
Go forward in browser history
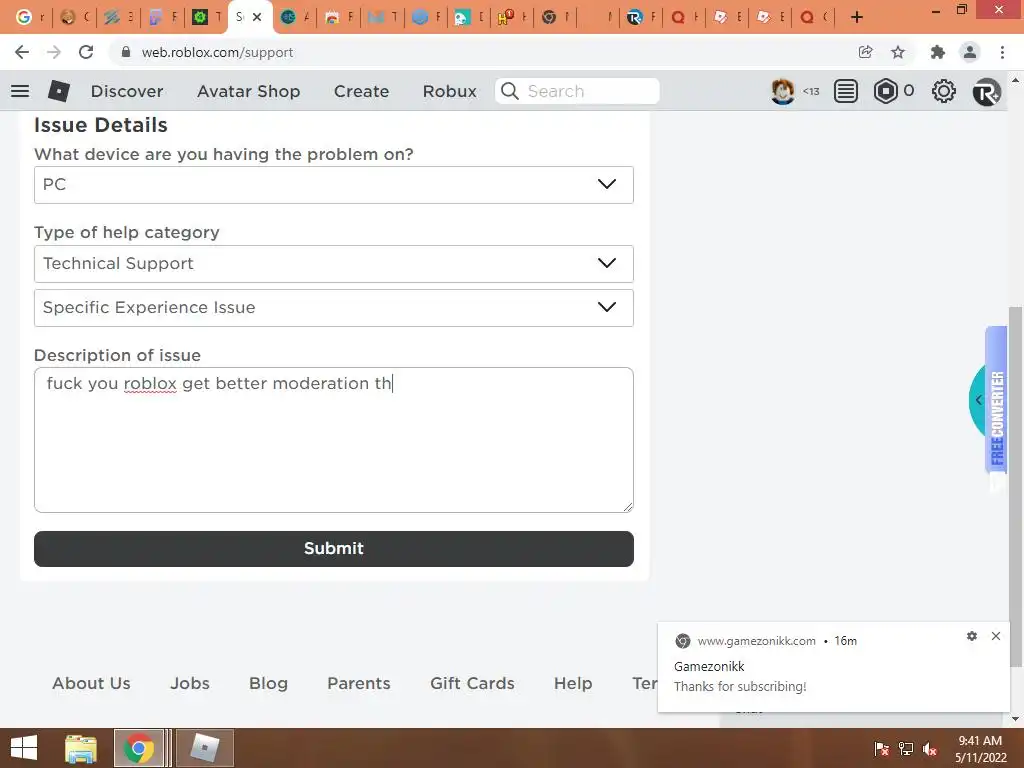point(54,52)
